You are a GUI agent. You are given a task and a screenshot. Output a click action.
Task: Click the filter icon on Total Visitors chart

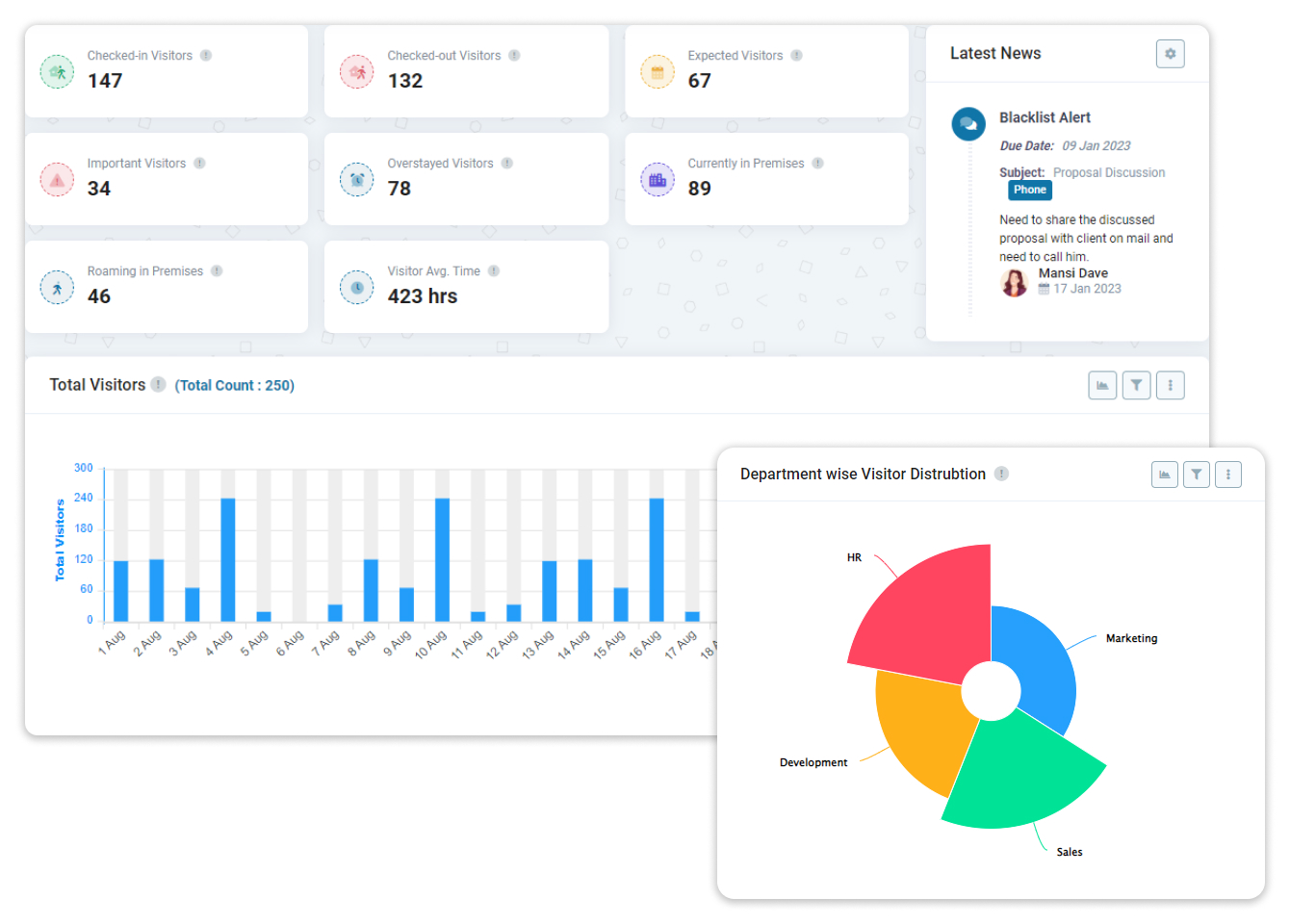point(1136,385)
